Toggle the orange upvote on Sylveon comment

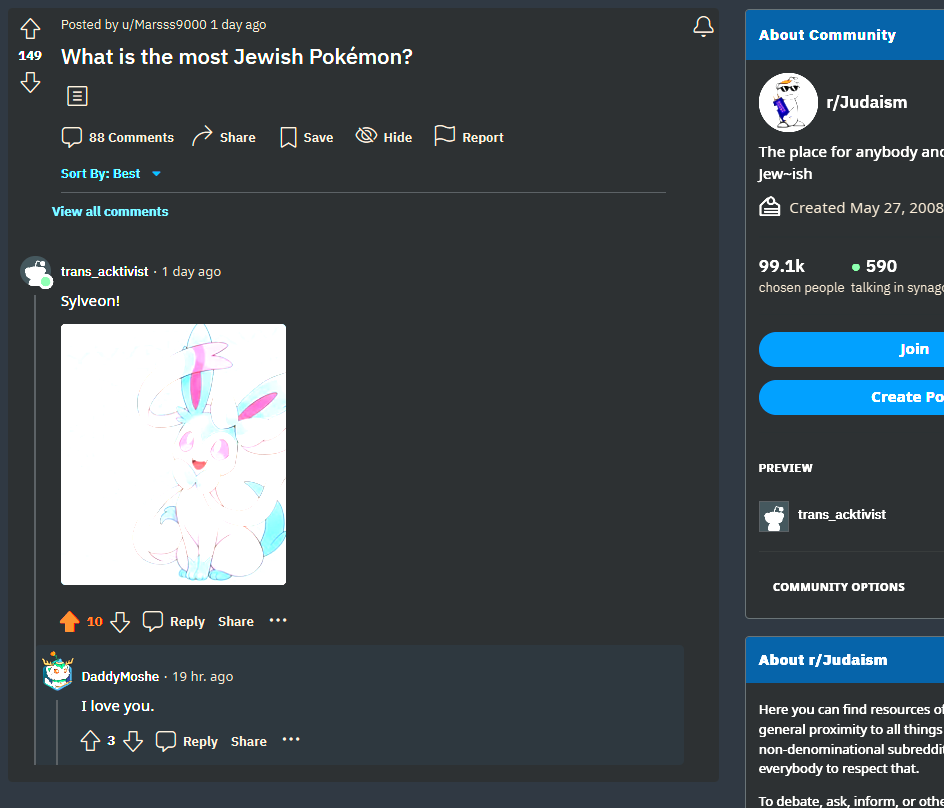point(70,621)
